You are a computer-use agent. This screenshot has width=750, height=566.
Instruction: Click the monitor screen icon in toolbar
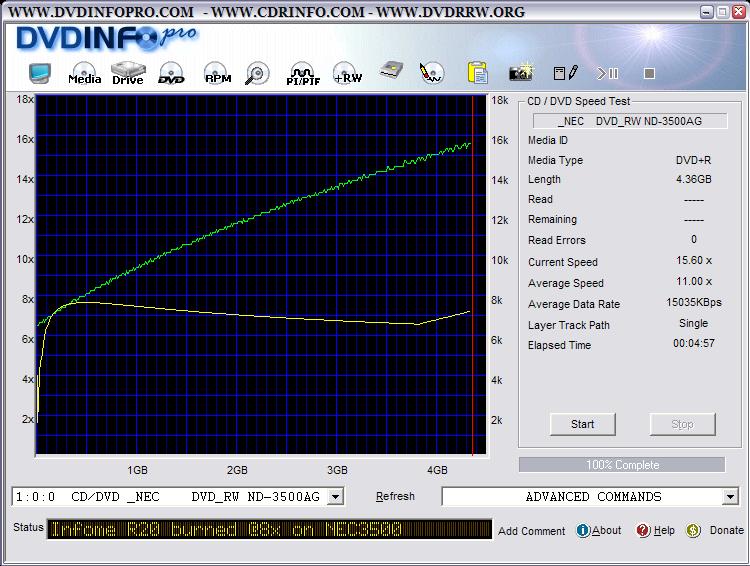[x=39, y=74]
